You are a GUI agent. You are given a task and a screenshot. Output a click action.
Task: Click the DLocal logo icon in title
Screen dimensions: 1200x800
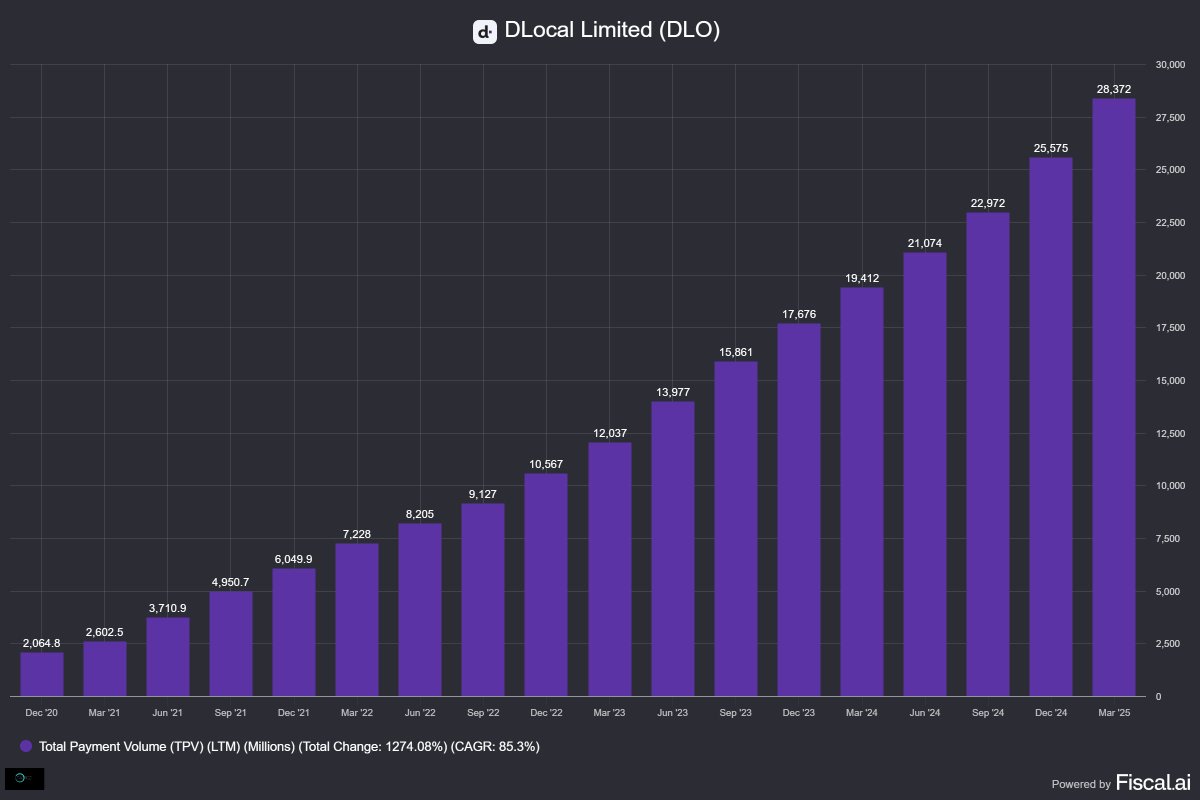pyautogui.click(x=485, y=31)
